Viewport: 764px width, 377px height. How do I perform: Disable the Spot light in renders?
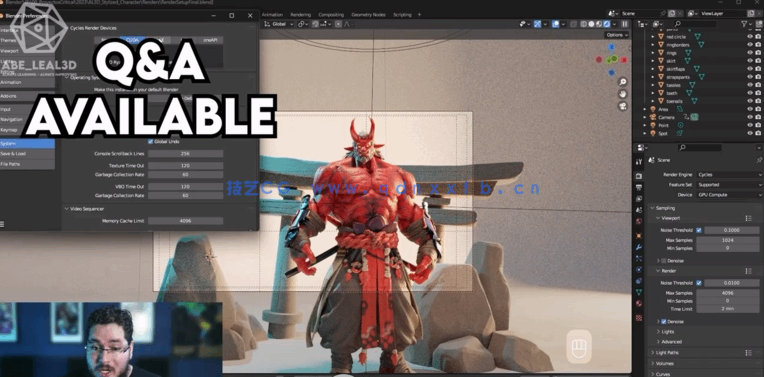point(758,133)
